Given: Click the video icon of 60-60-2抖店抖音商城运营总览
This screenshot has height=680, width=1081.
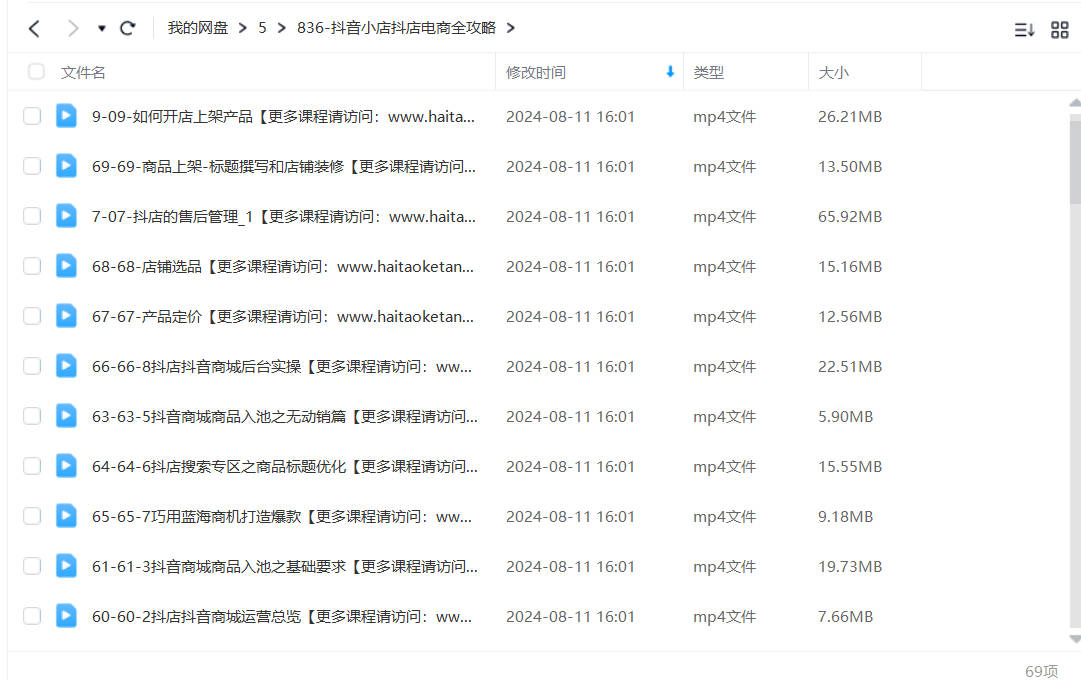Looking at the screenshot, I should click(x=66, y=615).
